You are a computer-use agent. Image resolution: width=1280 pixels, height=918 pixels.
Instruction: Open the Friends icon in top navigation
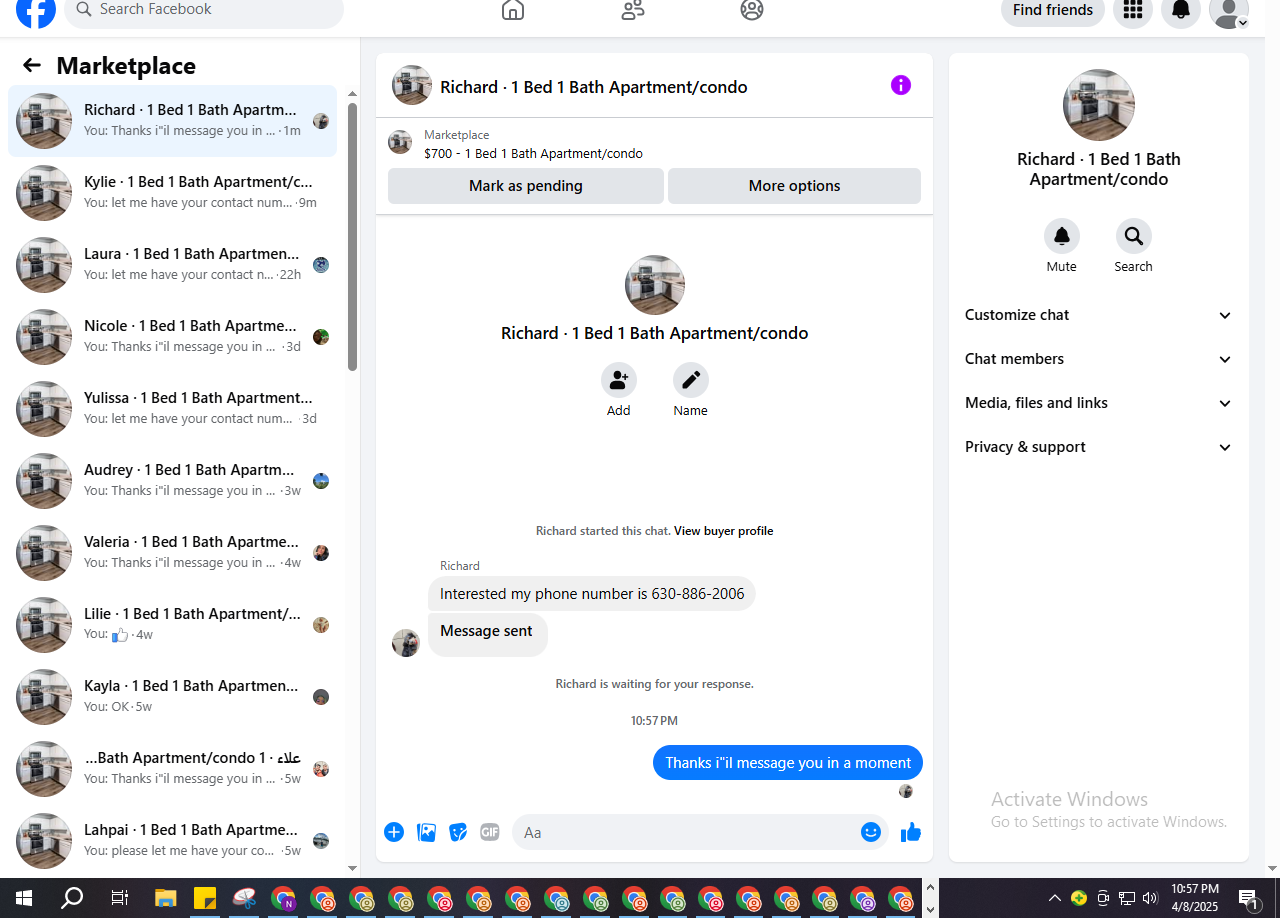click(x=633, y=10)
